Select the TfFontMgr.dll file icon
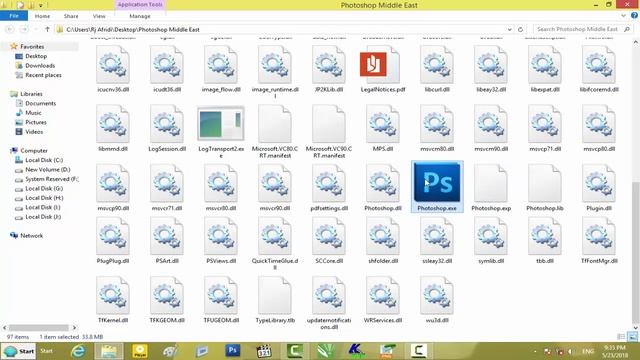Image resolution: width=640 pixels, height=360 pixels. (x=599, y=236)
